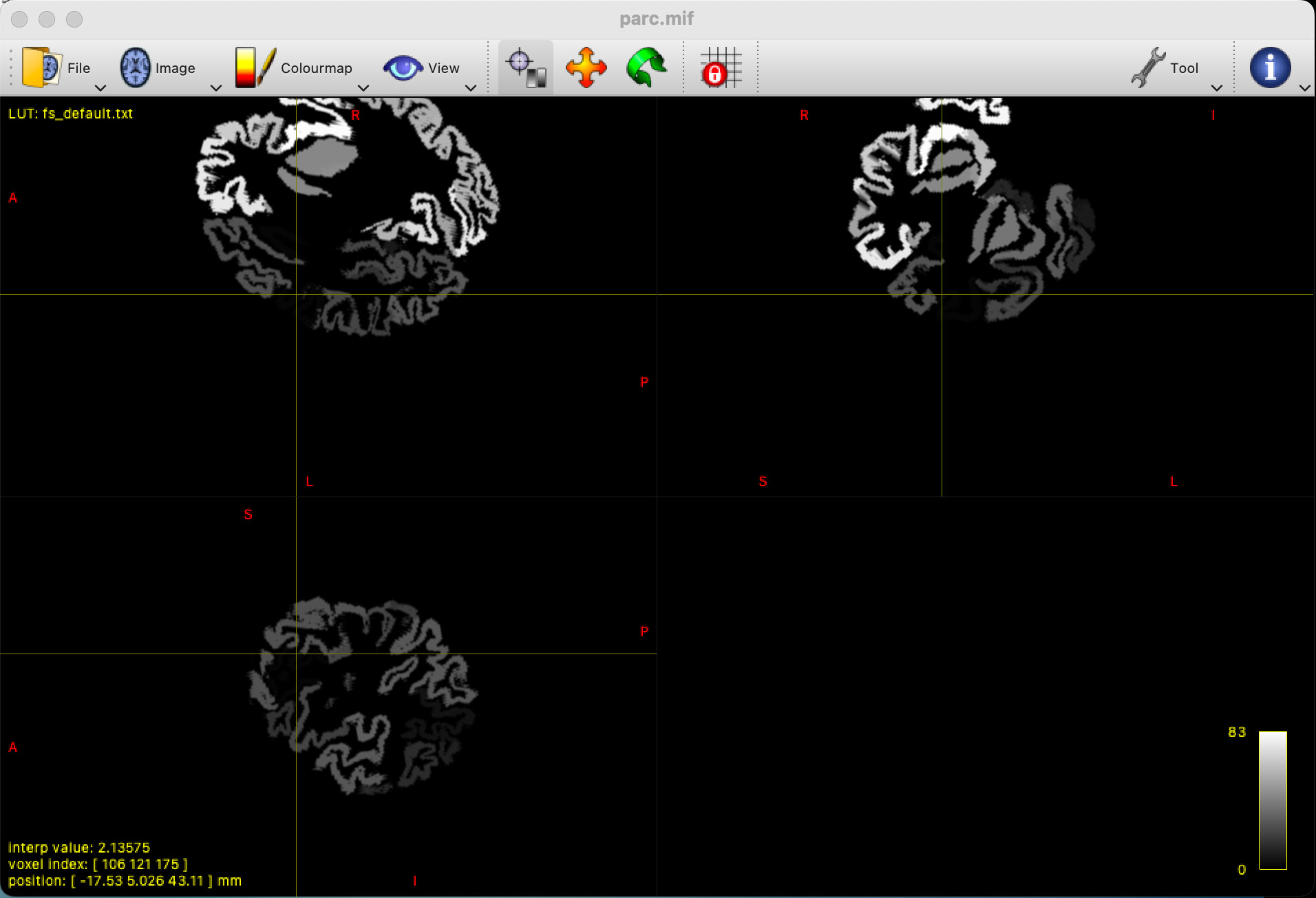Click the Colourmap paintbrush icon
This screenshot has height=898, width=1316.
point(255,67)
